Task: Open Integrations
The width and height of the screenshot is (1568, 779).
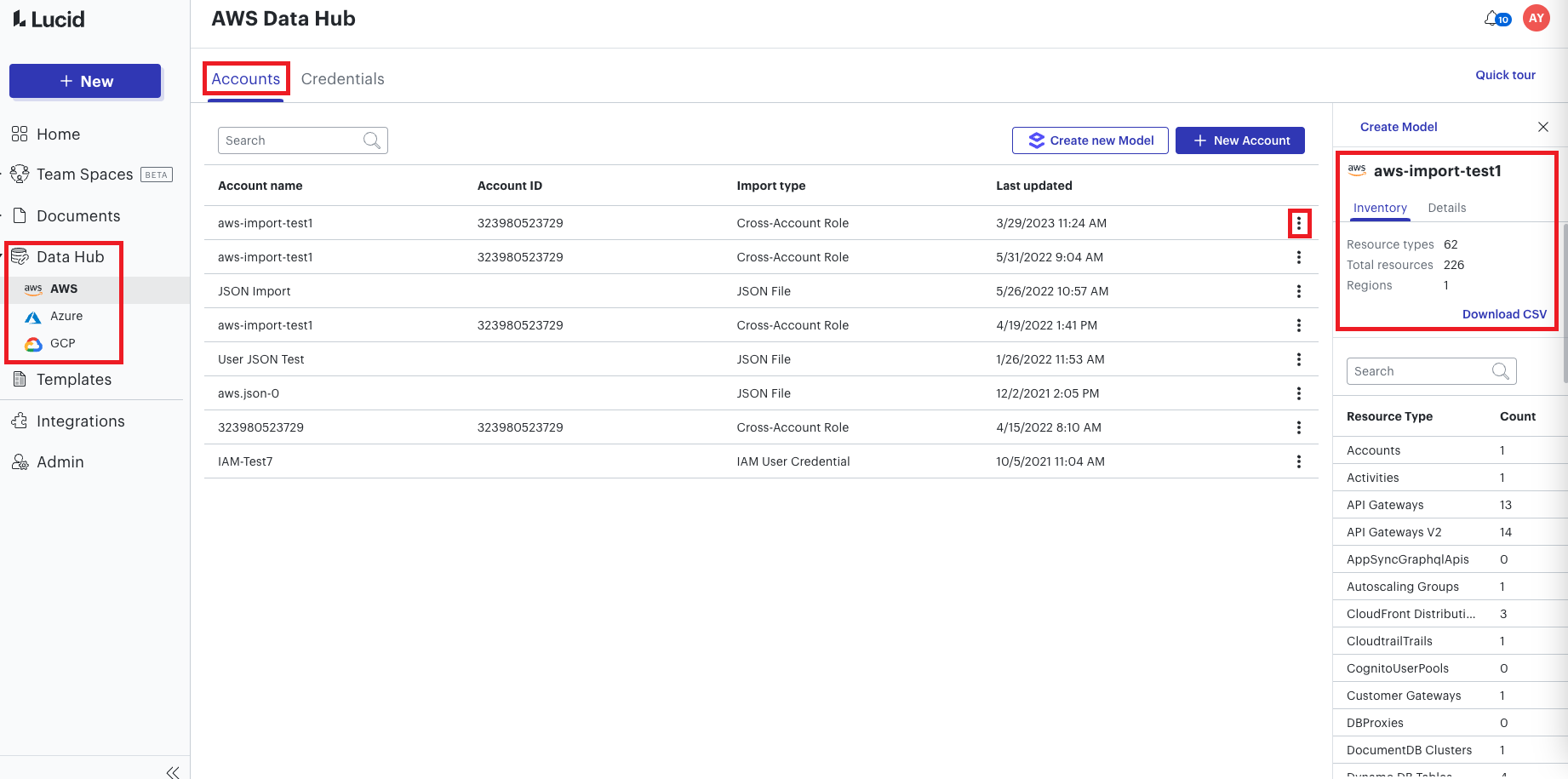Action: (79, 421)
